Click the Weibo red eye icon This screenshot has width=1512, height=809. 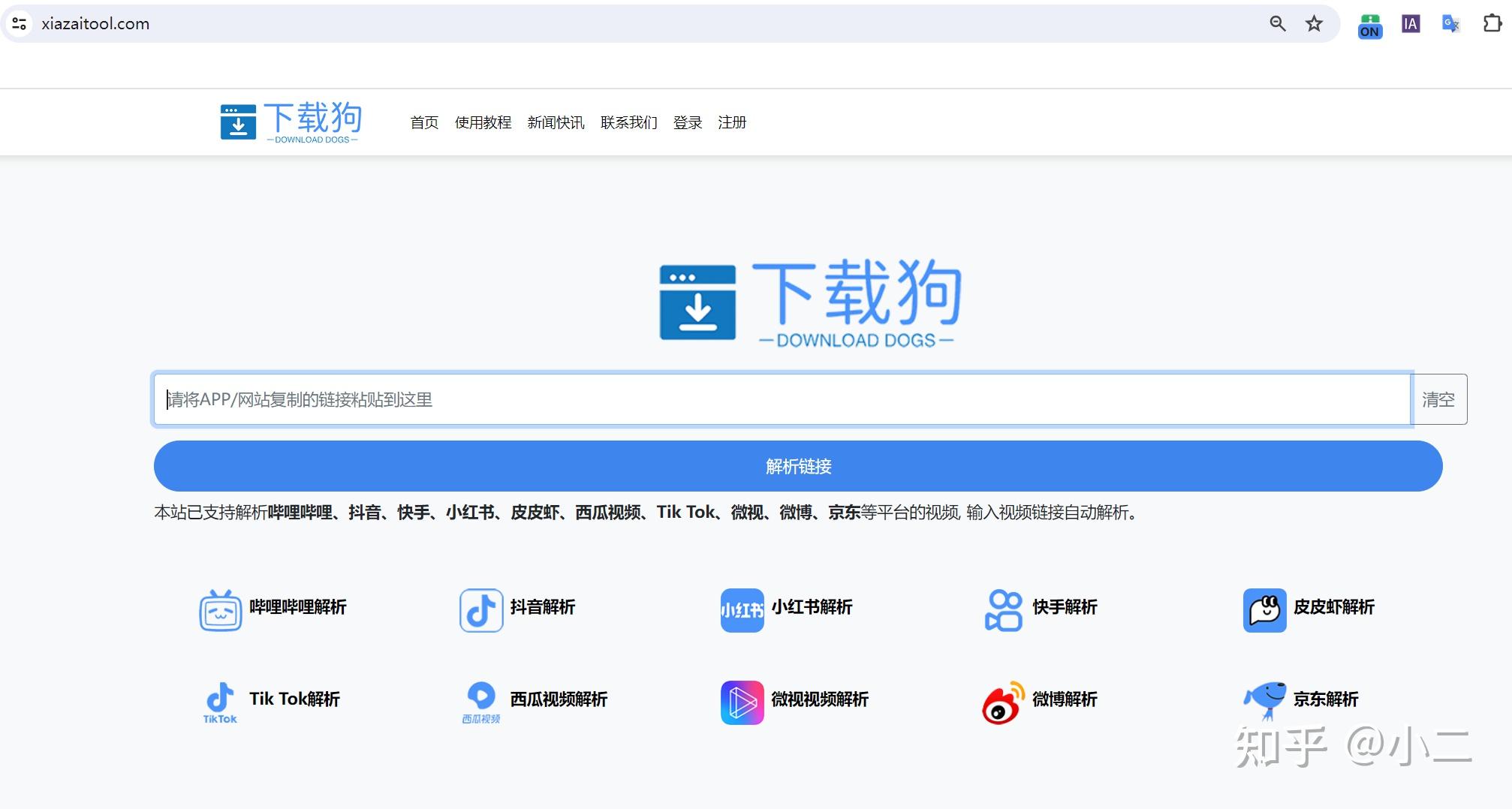coord(1004,702)
